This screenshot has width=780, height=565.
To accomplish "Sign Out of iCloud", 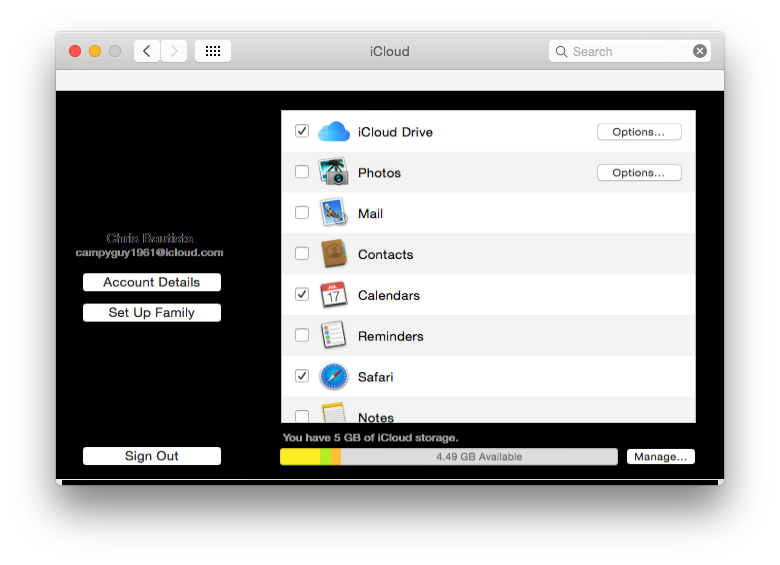I will click(152, 456).
